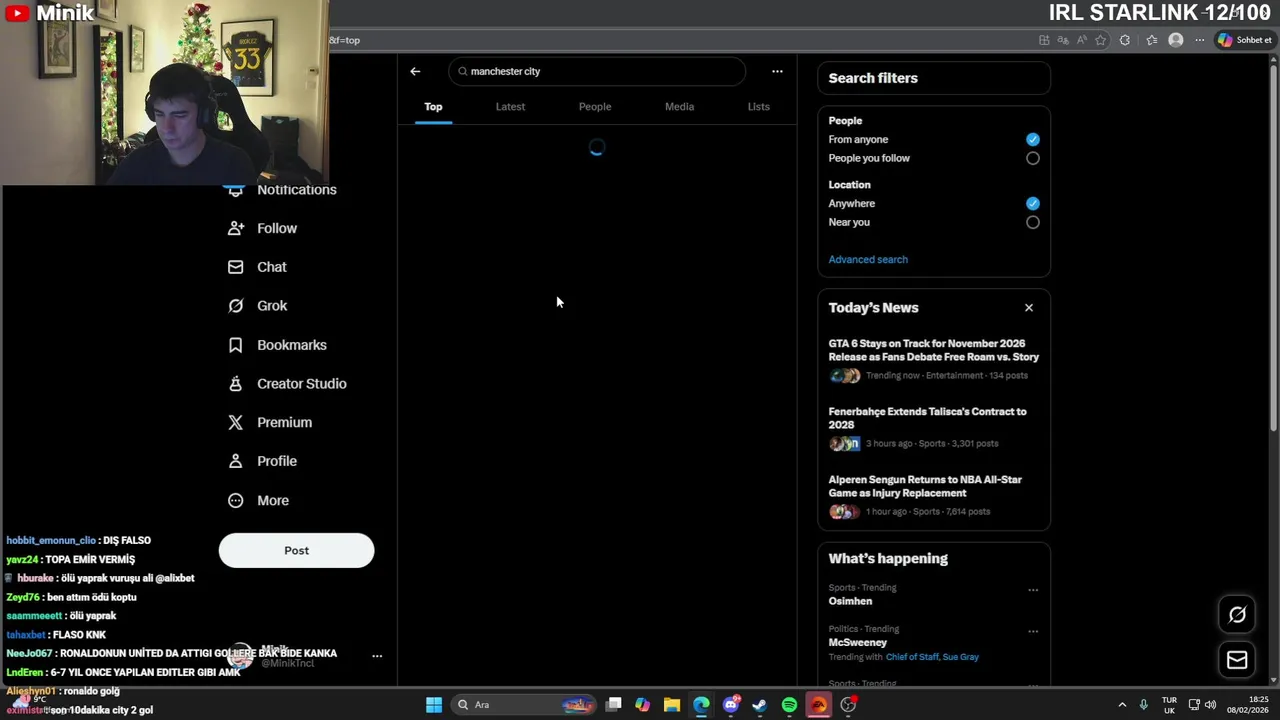The image size is (1280, 720).
Task: Switch to the Media tab
Action: point(679,106)
